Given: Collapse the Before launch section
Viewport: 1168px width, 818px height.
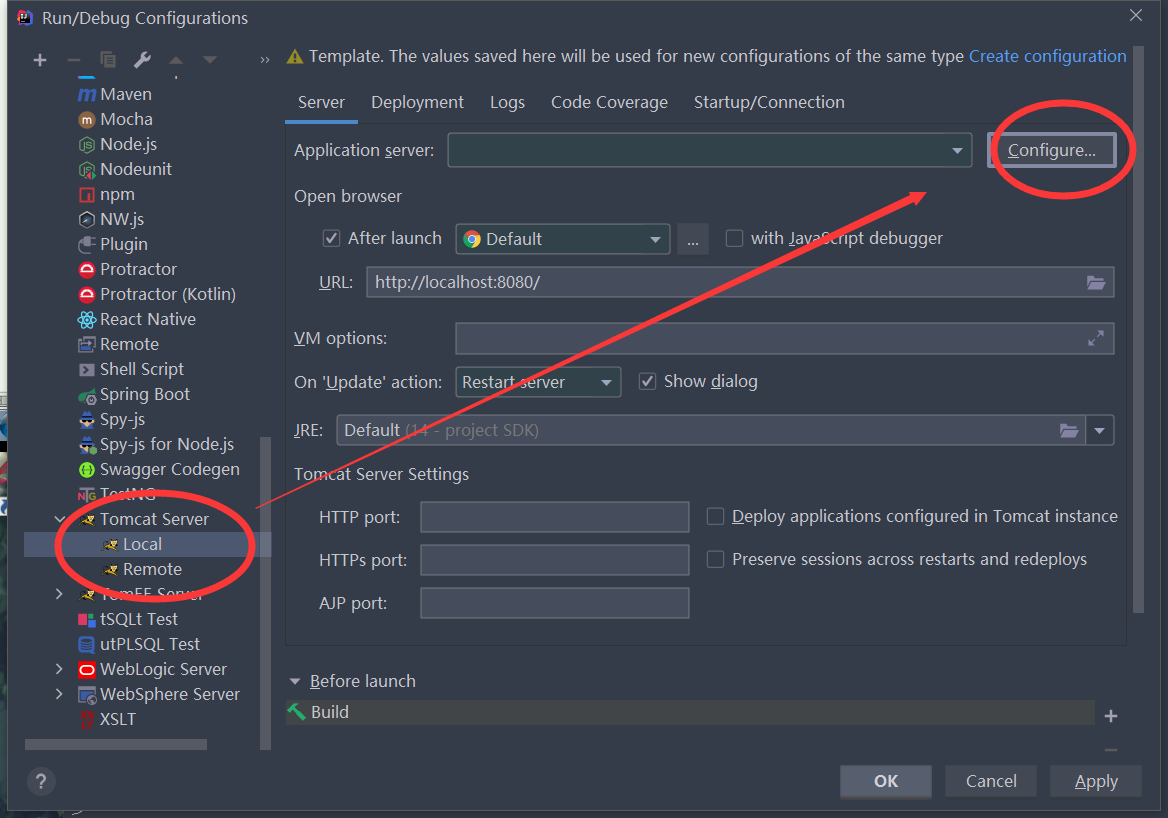Looking at the screenshot, I should [x=295, y=682].
